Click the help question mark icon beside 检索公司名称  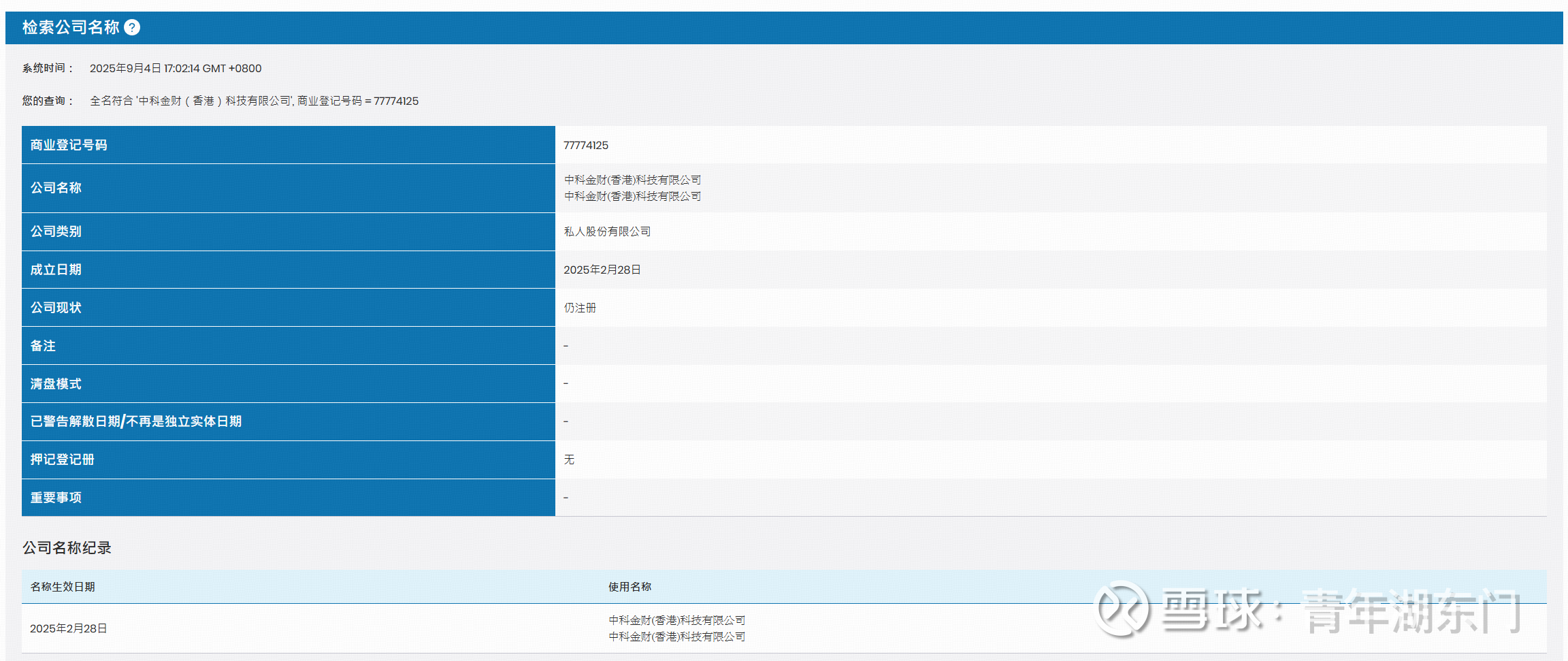(132, 27)
